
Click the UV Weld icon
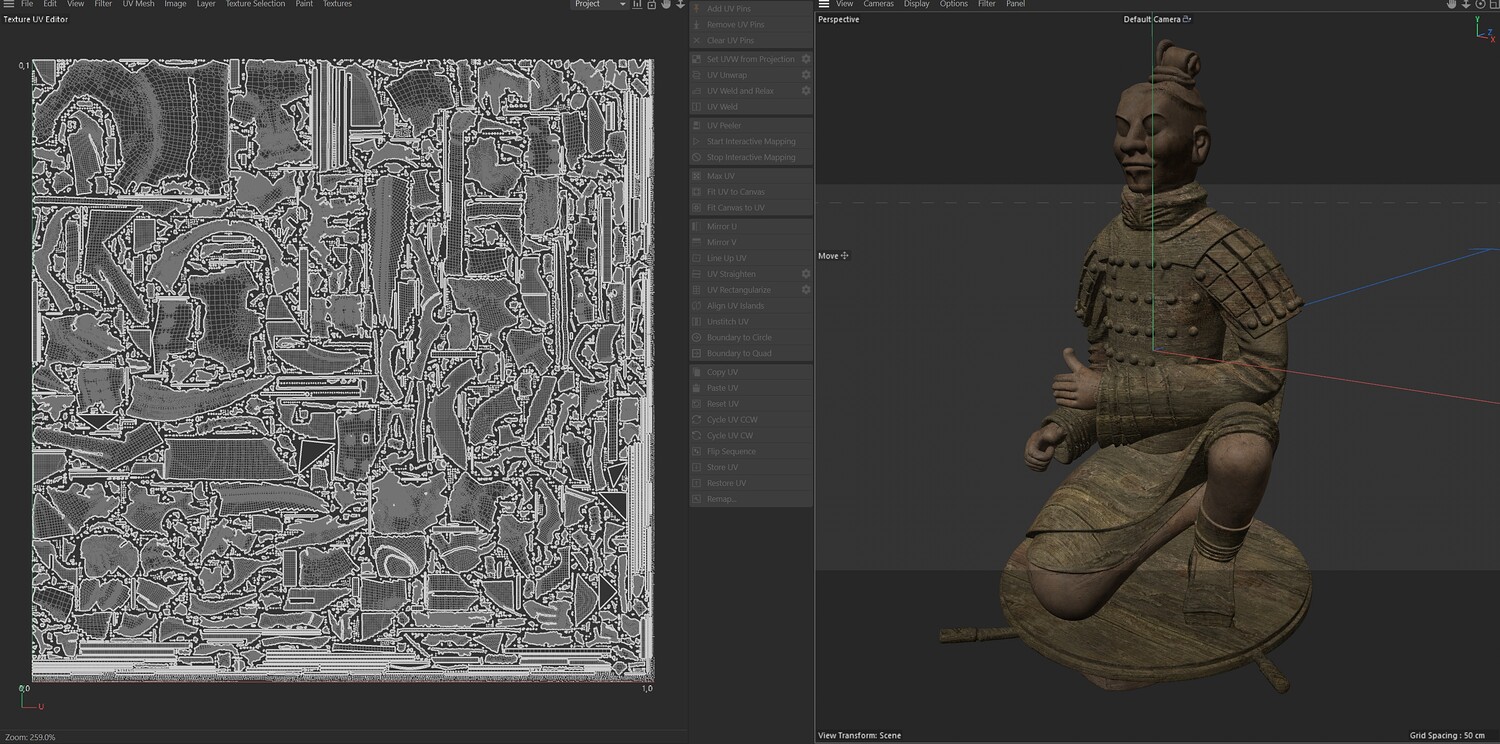(697, 107)
